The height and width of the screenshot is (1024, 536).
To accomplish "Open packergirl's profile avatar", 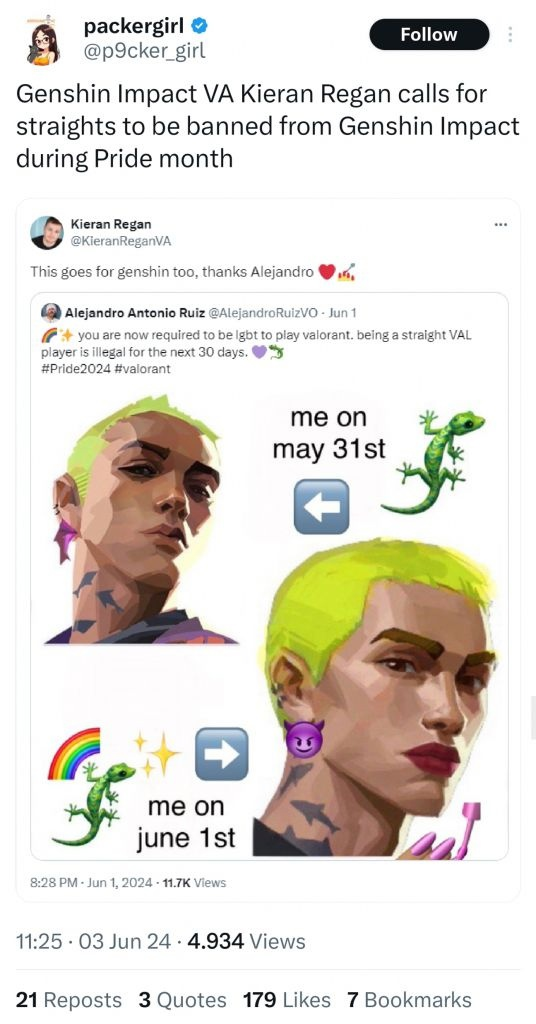I will pyautogui.click(x=44, y=40).
